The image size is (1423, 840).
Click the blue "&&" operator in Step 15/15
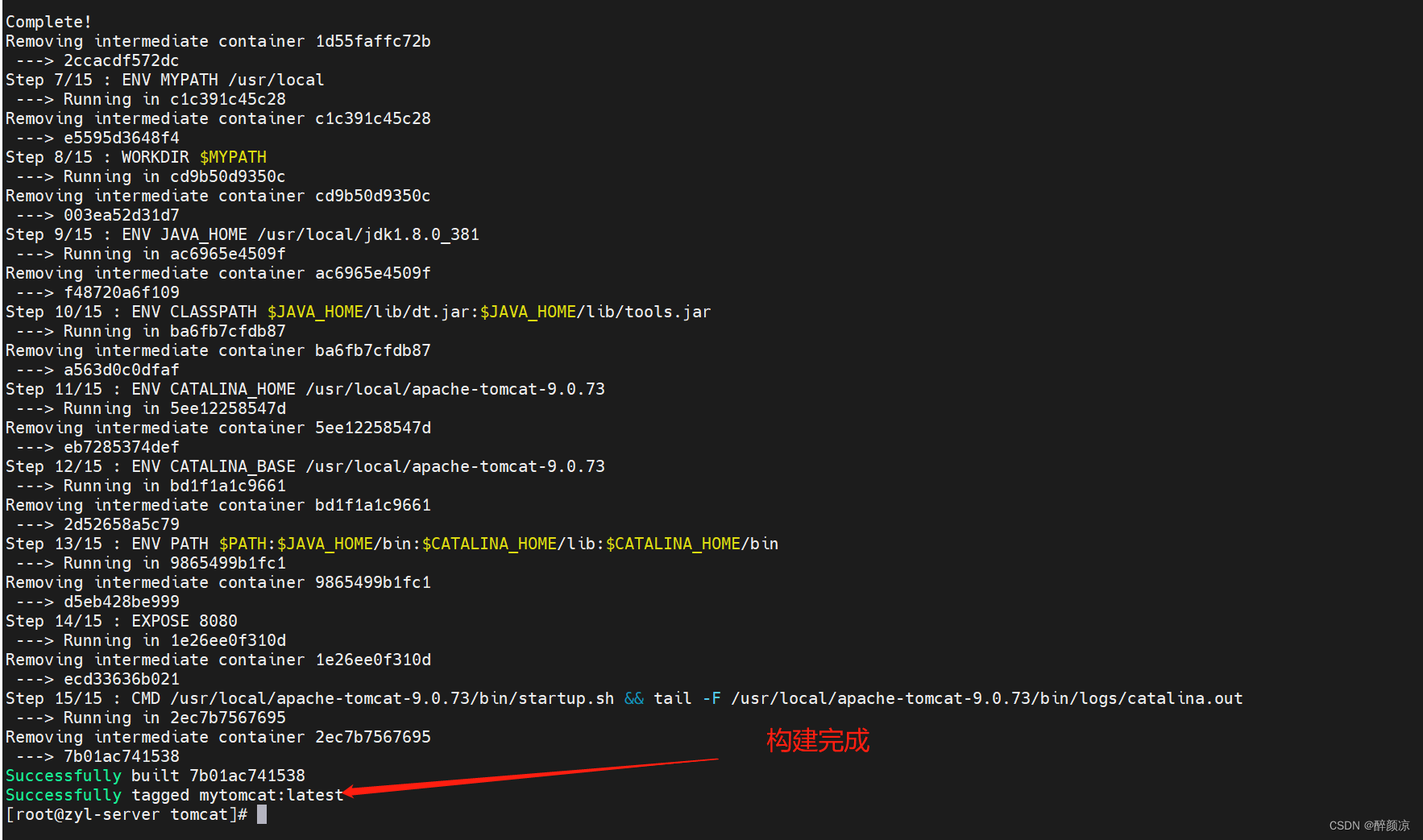coord(634,698)
